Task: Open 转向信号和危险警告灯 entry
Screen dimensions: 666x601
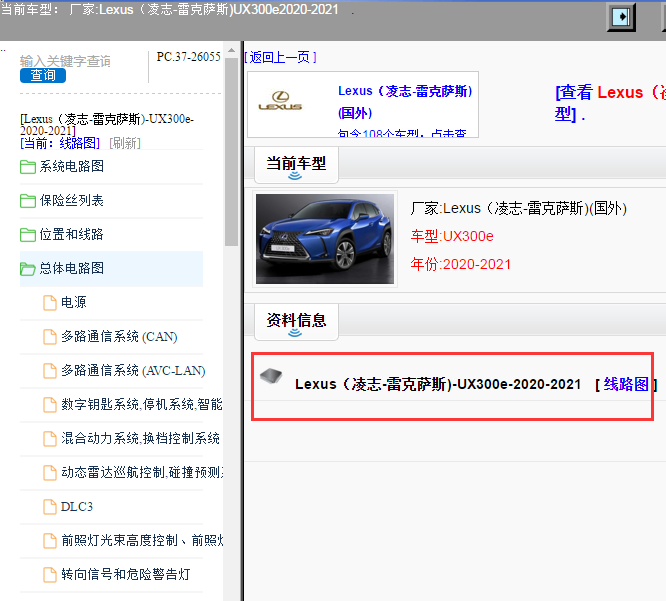Action: click(126, 574)
